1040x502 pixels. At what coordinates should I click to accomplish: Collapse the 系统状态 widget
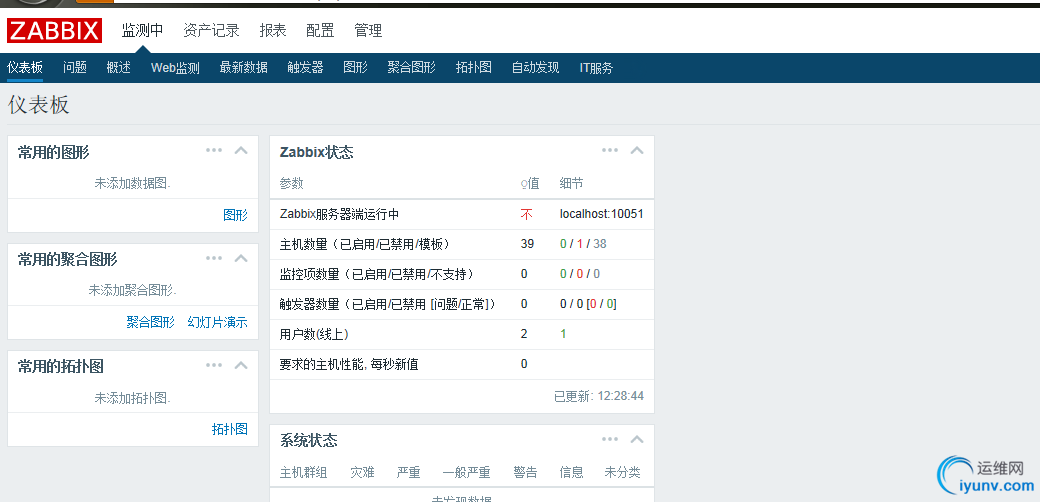[637, 439]
